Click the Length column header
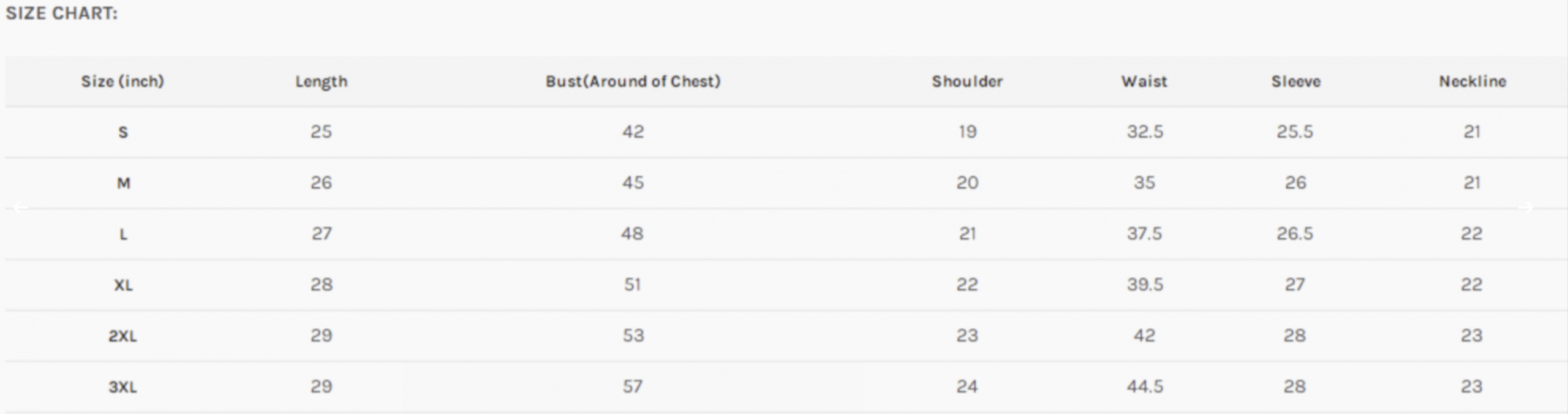 (321, 81)
